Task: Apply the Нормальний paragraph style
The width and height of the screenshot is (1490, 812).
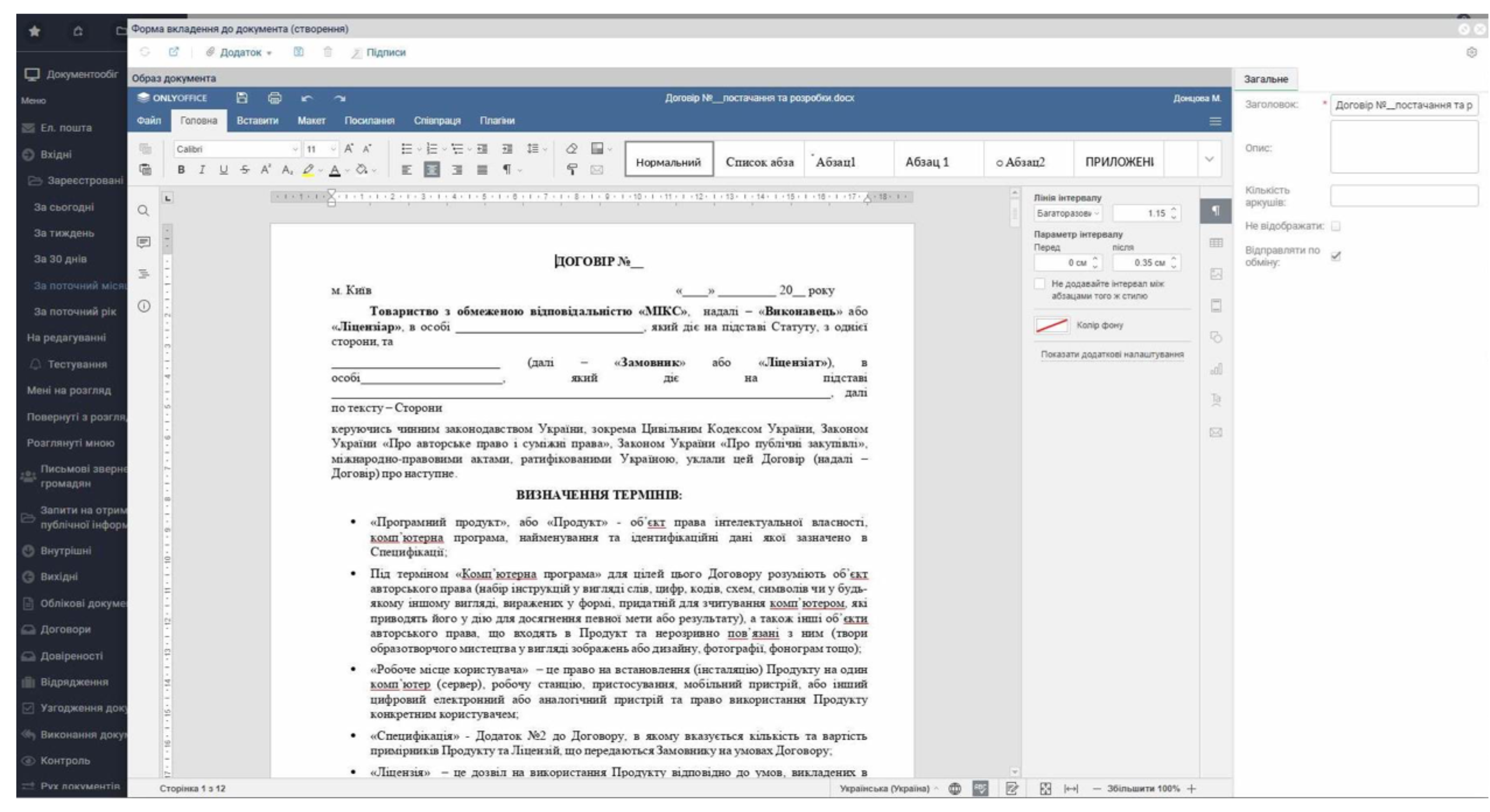Action: point(669,159)
